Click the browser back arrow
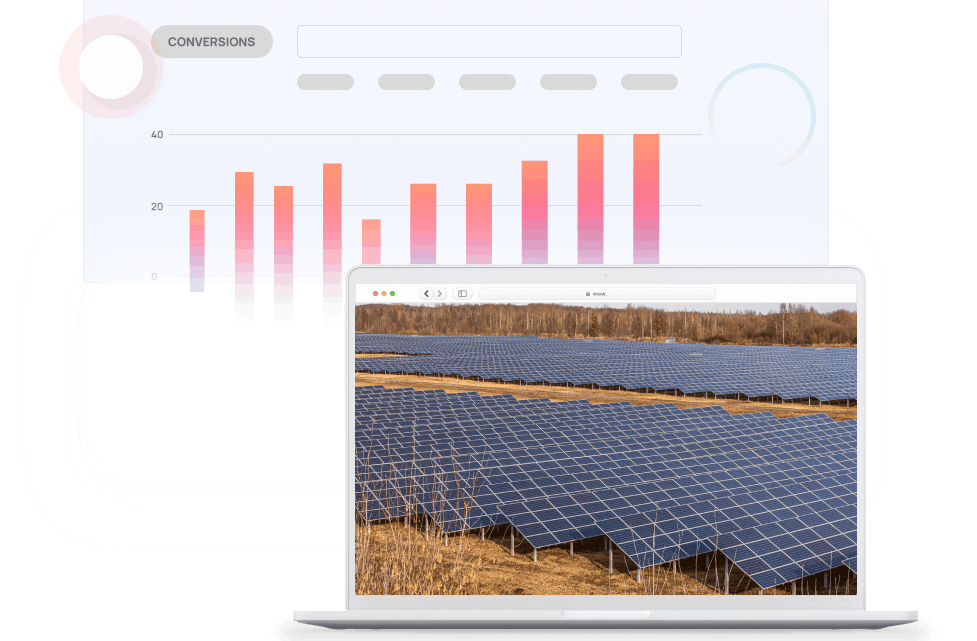This screenshot has height=641, width=977. [427, 293]
